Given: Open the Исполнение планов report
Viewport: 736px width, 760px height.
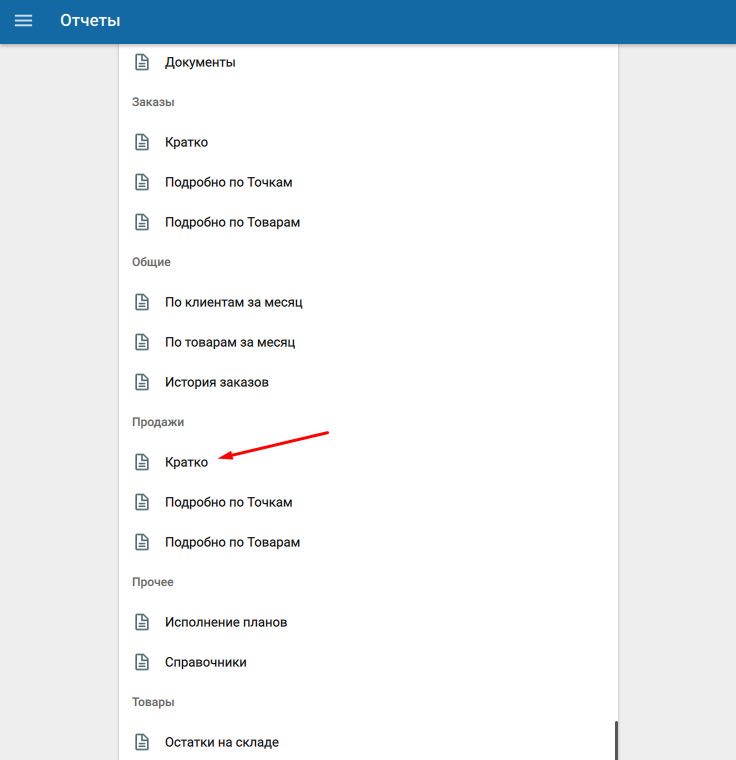Looking at the screenshot, I should (x=226, y=622).
